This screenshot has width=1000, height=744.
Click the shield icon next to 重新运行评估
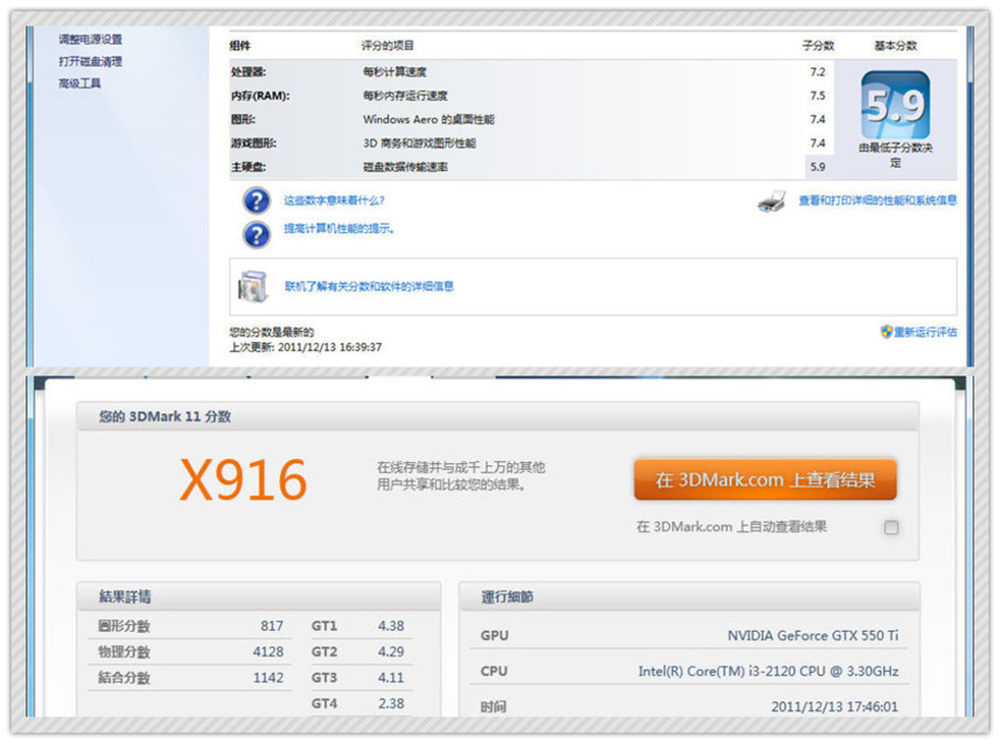(x=886, y=332)
